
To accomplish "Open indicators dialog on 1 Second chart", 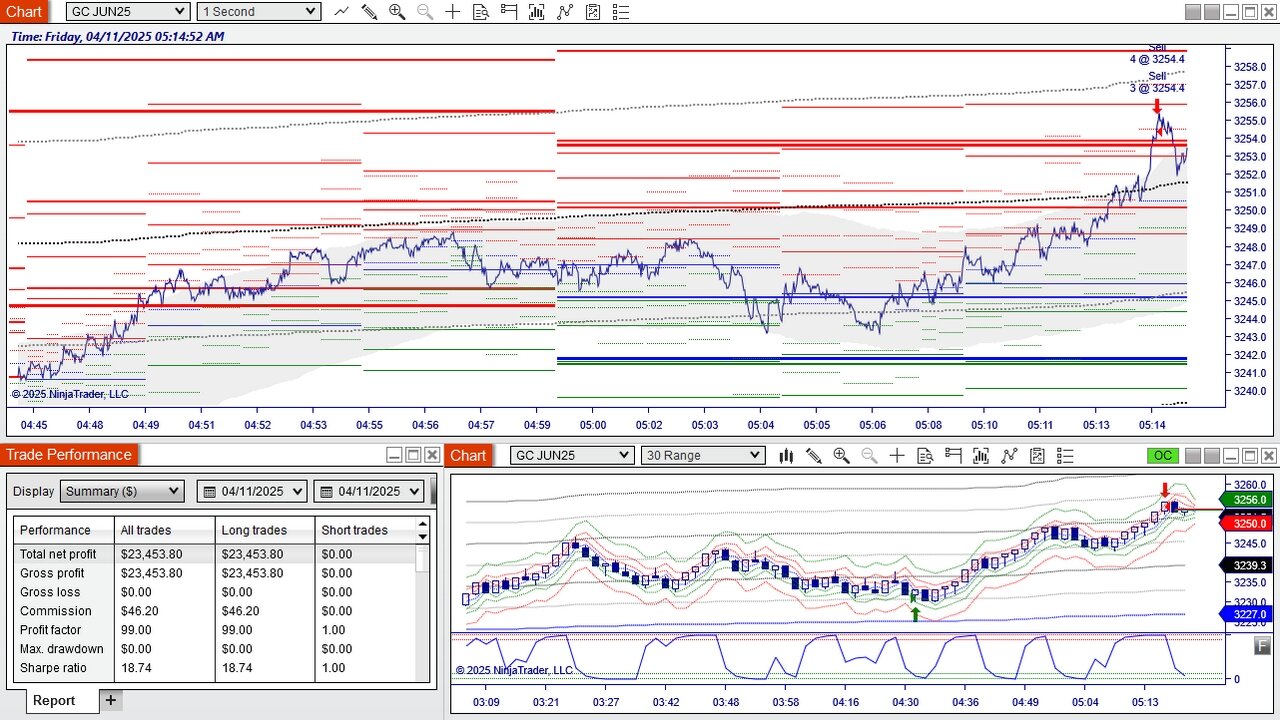I will (x=537, y=11).
